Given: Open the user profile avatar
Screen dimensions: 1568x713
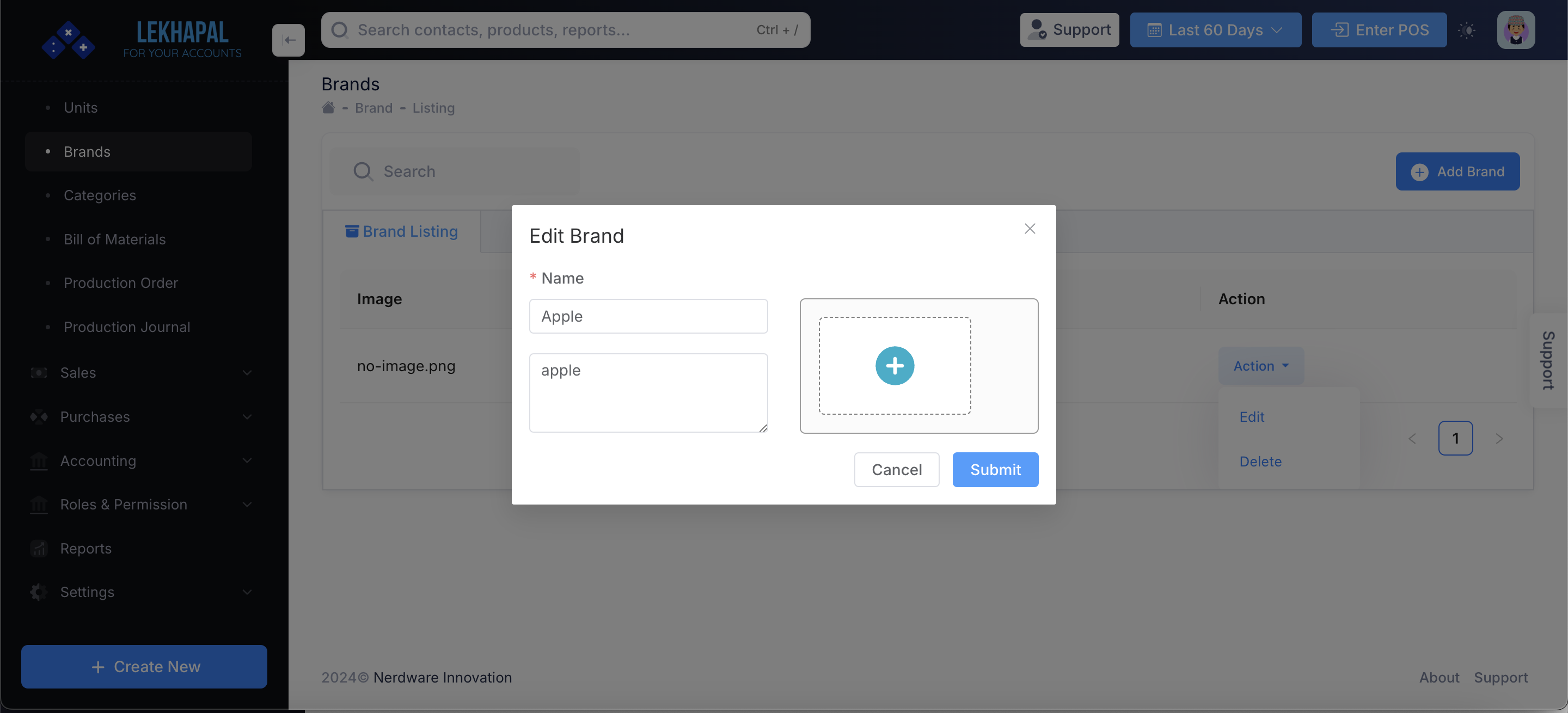Looking at the screenshot, I should (1516, 30).
